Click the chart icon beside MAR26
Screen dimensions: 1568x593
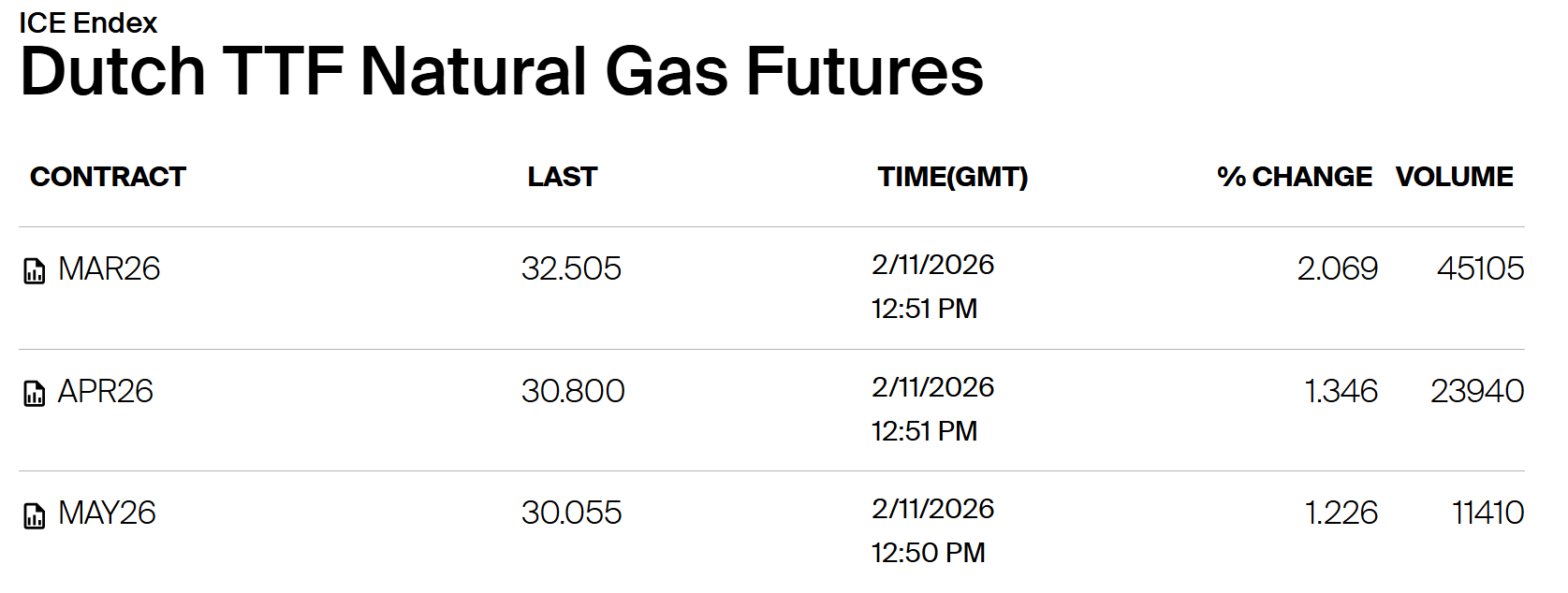point(35,271)
